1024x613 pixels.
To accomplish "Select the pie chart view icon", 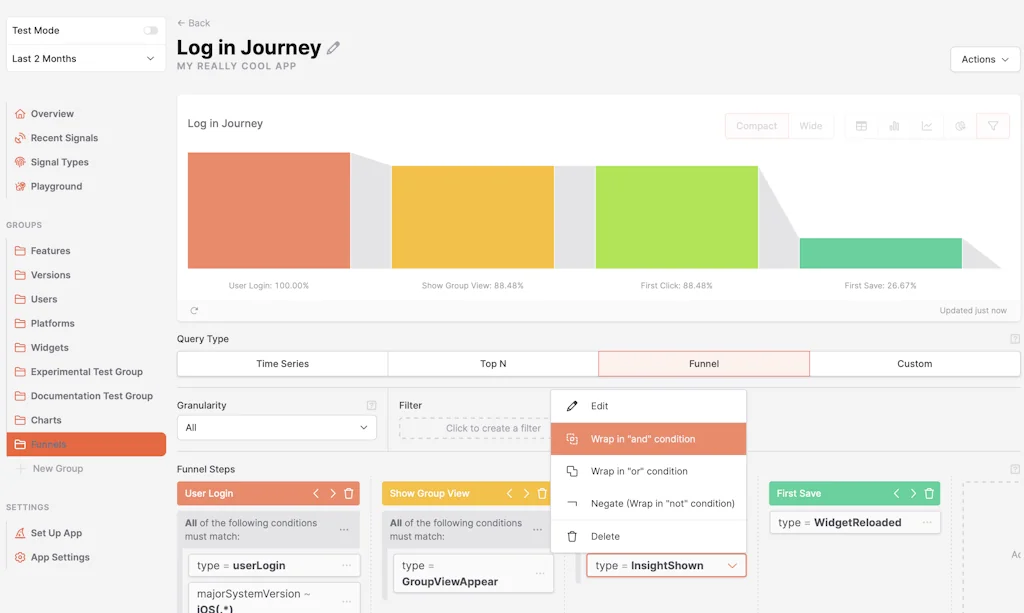I will point(960,126).
